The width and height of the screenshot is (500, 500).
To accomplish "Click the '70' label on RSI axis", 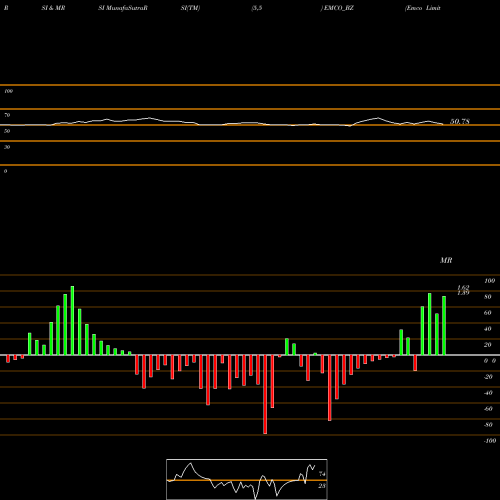I will point(7,115).
